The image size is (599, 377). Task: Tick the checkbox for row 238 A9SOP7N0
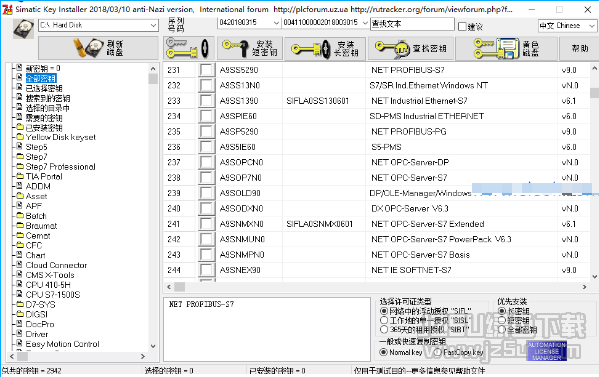(x=206, y=178)
